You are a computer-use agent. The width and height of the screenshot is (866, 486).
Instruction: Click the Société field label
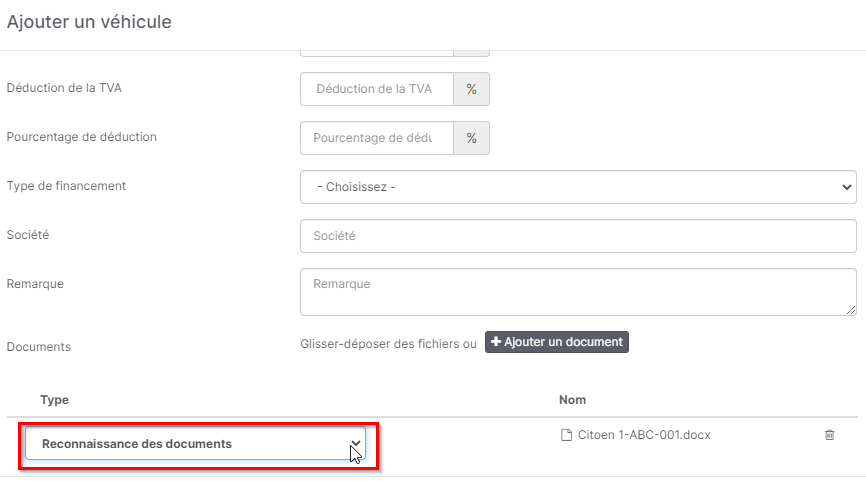[28, 235]
